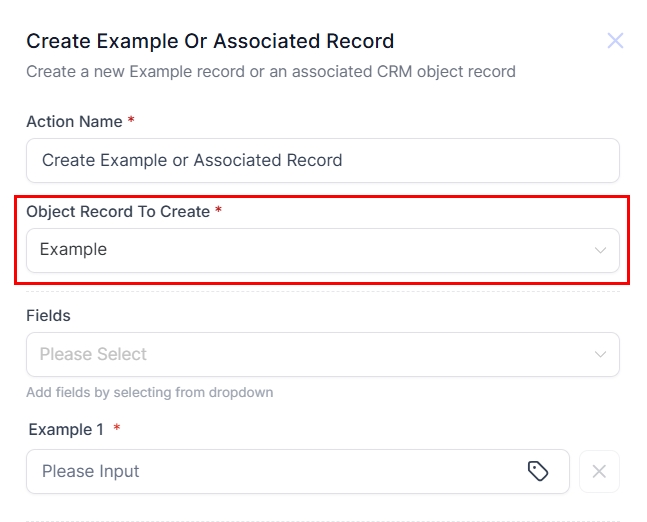647x522 pixels.
Task: Click the dashed divider below the object dropdown
Action: [x=322, y=291]
